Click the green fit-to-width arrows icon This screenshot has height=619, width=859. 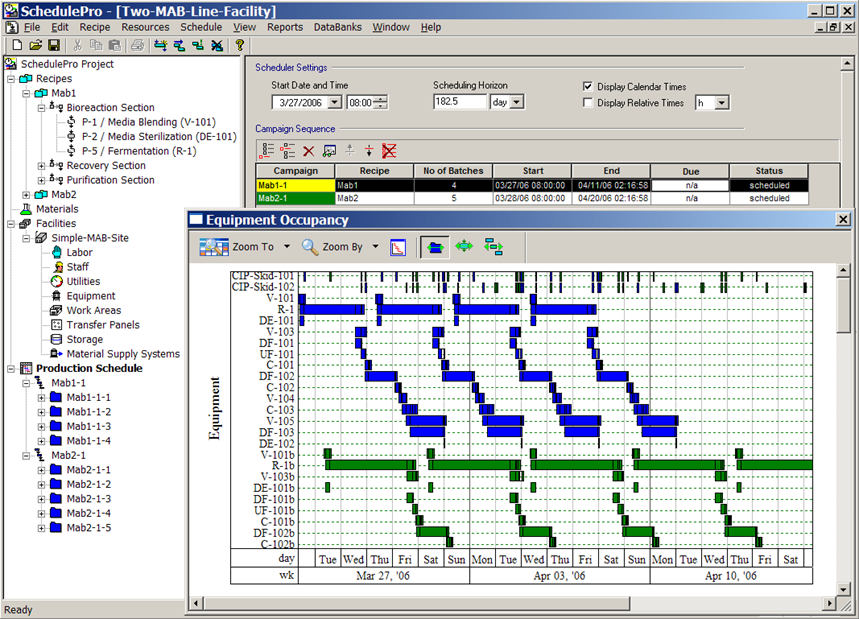[x=464, y=247]
